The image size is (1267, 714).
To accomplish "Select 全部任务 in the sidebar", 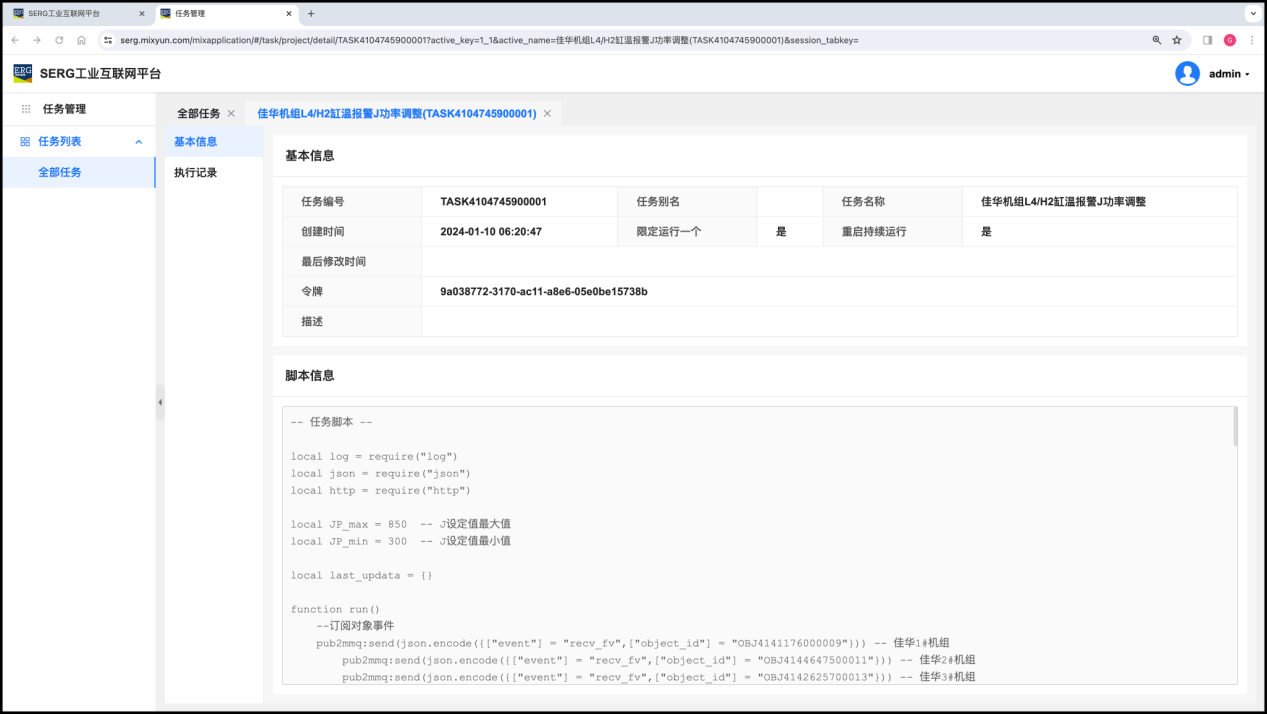I will pyautogui.click(x=60, y=172).
